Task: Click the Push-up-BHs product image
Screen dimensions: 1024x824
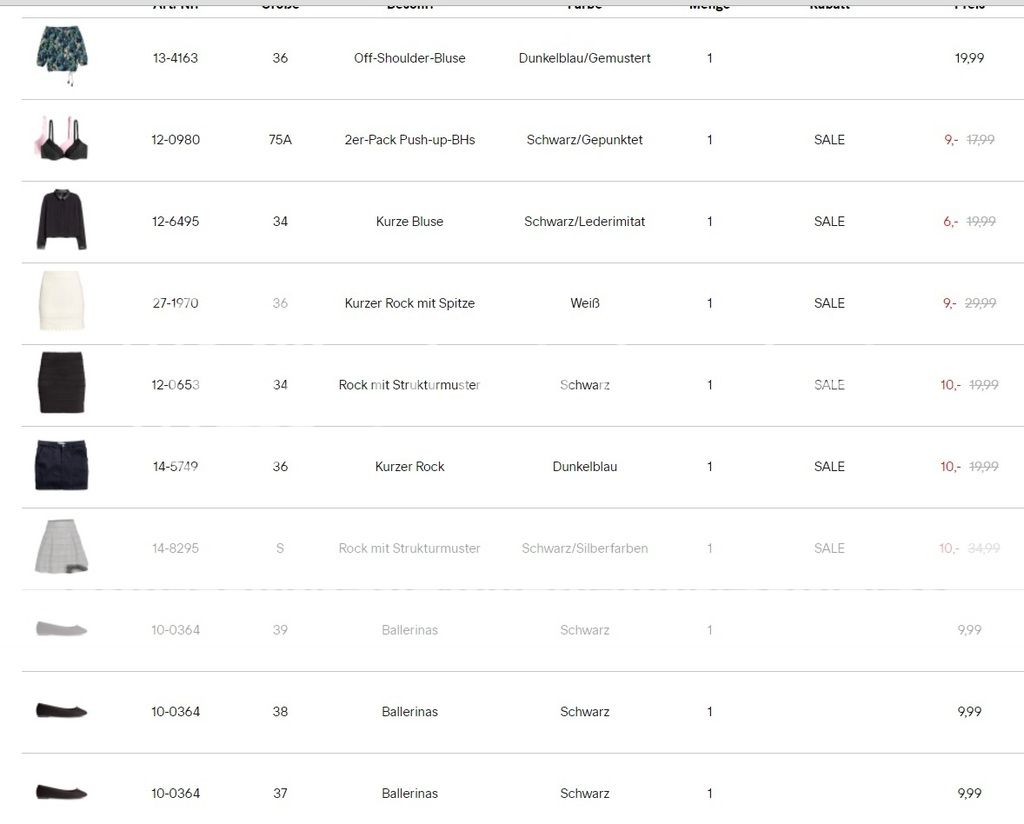Action: [x=61, y=138]
